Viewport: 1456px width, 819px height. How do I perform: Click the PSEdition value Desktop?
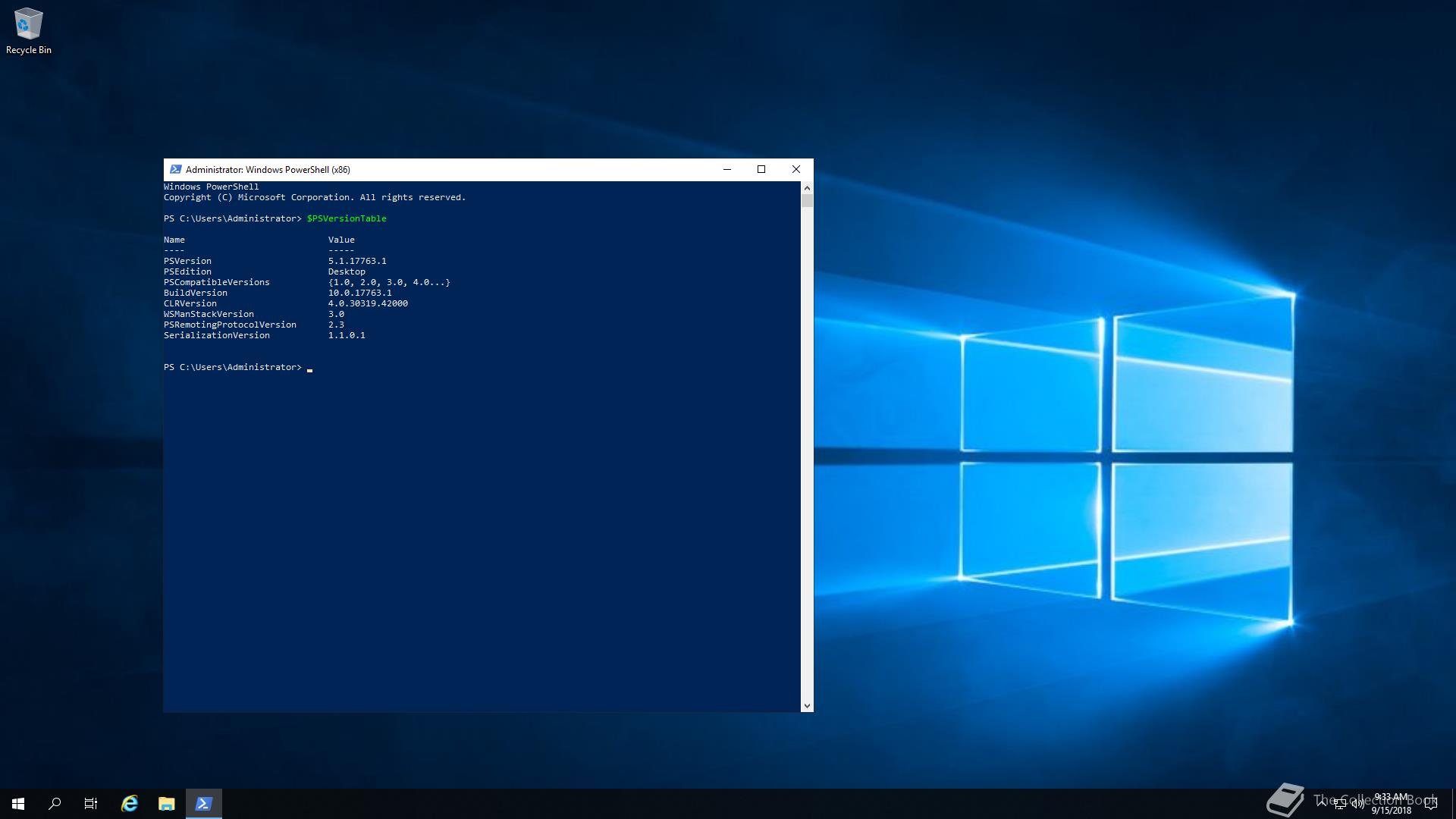[x=347, y=271]
